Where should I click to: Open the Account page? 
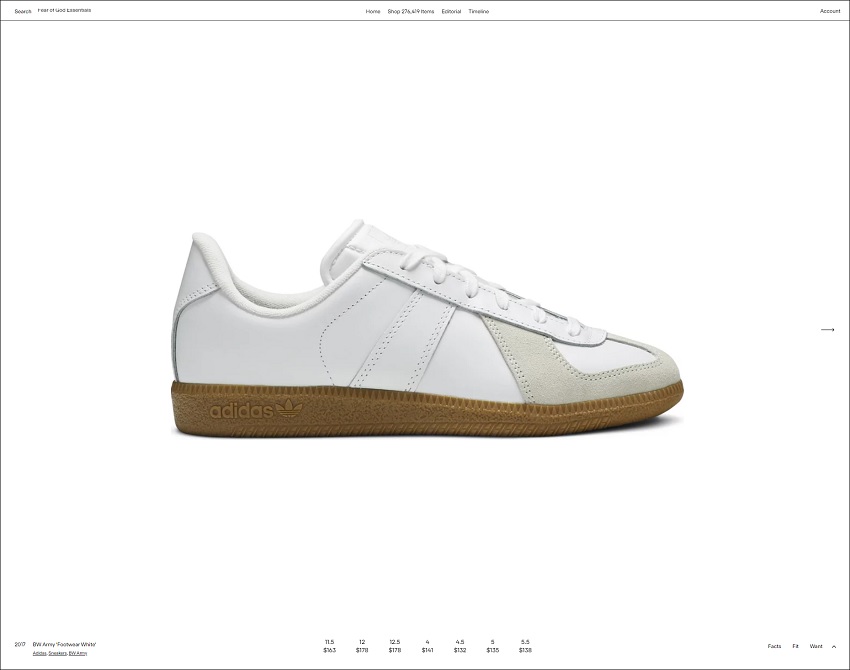tap(830, 11)
